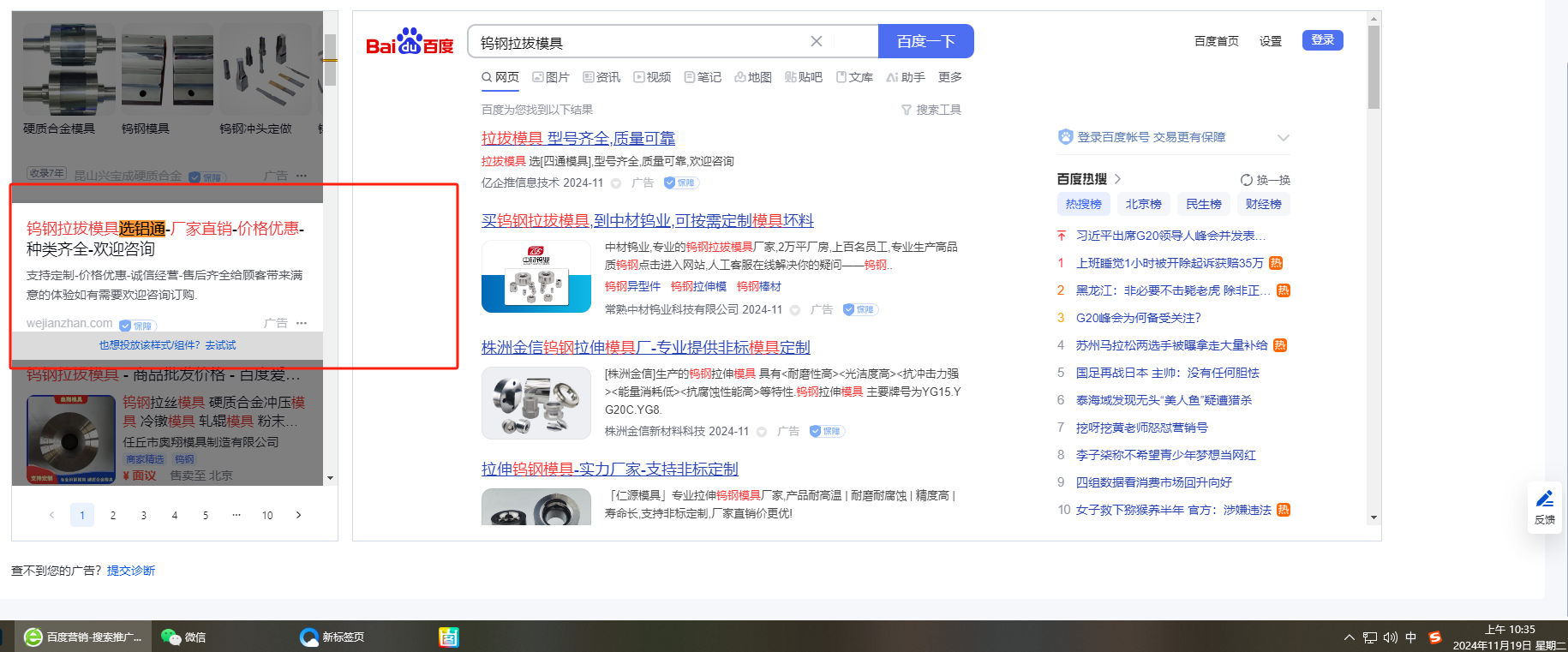Click the Baidu logo
1568x652 pixels.
tap(410, 42)
